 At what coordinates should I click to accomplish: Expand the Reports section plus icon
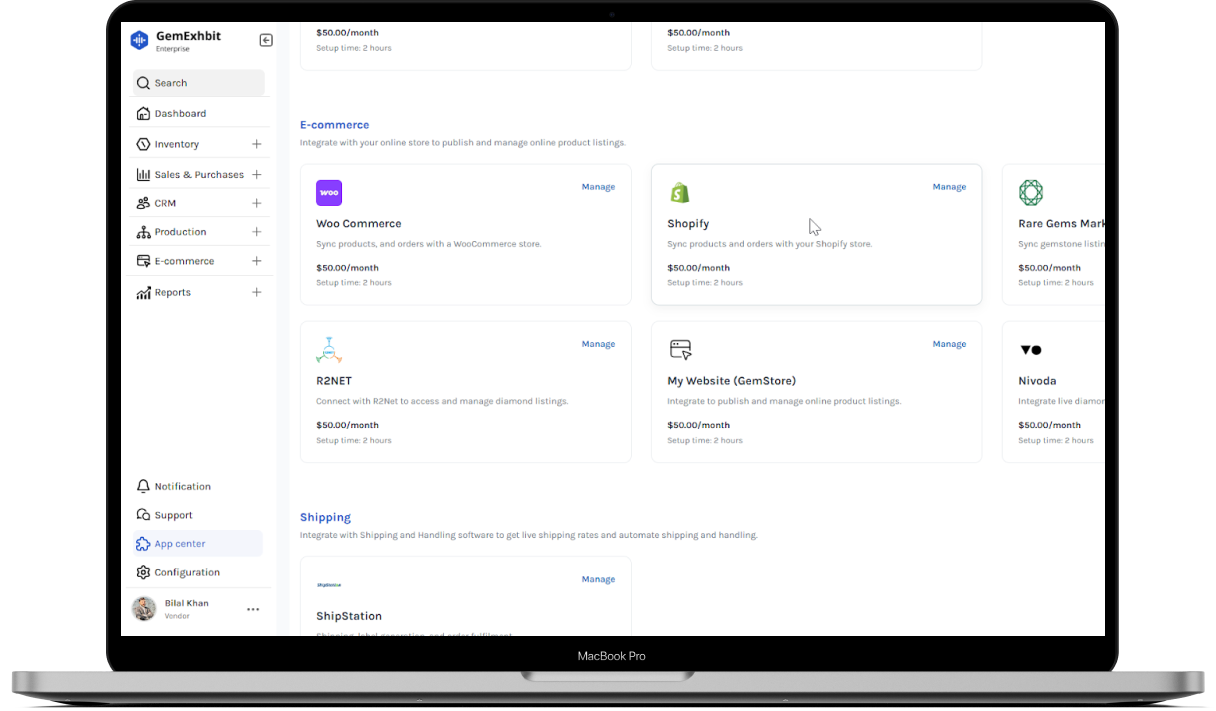(x=257, y=292)
